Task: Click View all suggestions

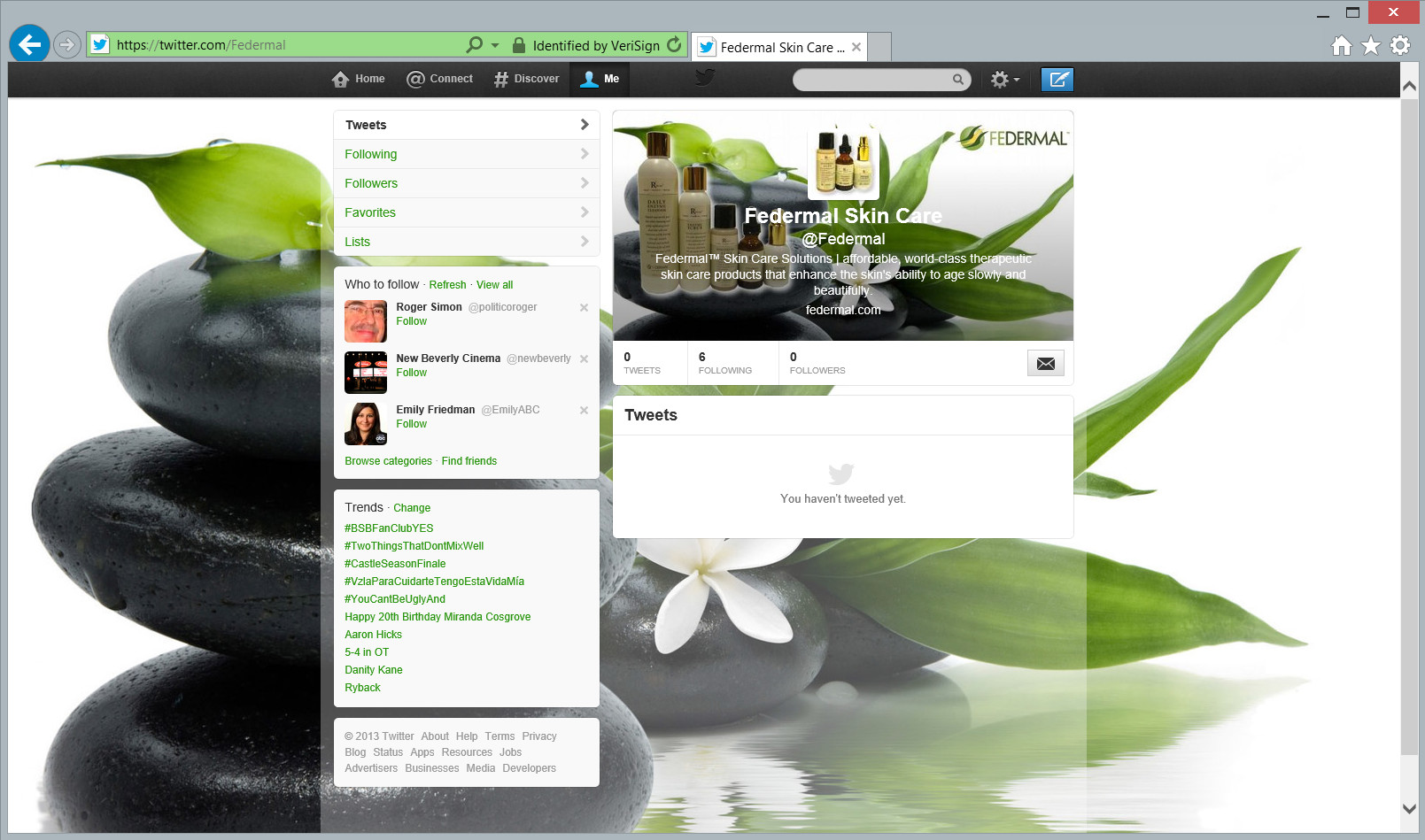Action: 494,285
